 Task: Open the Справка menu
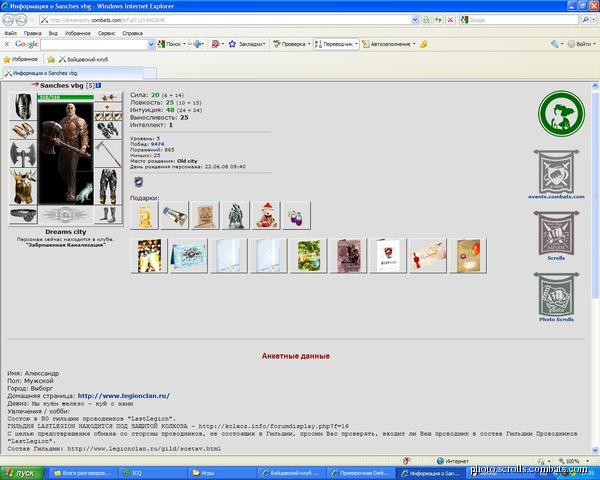[132, 33]
